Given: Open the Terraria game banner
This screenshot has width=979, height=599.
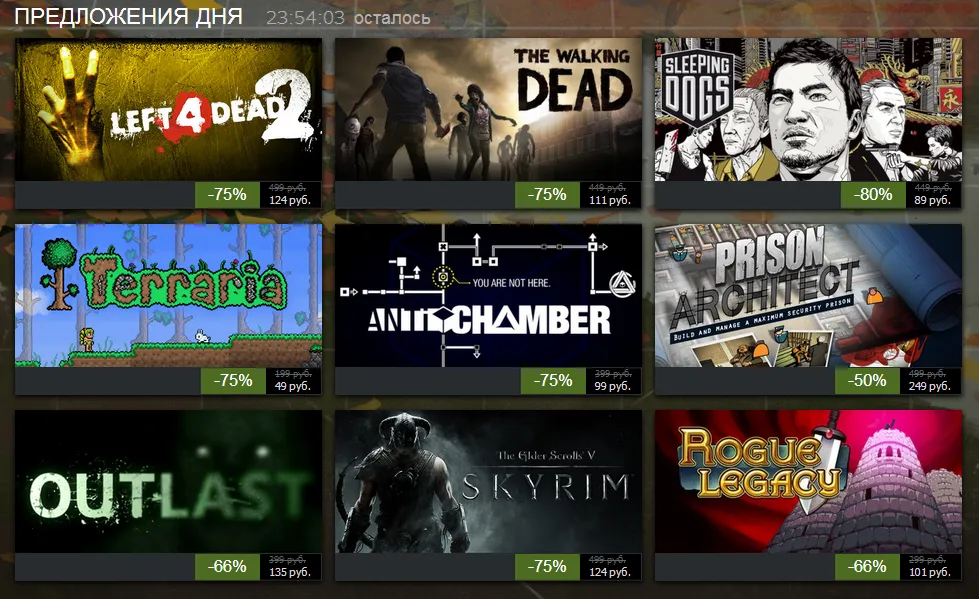Looking at the screenshot, I should pyautogui.click(x=169, y=295).
